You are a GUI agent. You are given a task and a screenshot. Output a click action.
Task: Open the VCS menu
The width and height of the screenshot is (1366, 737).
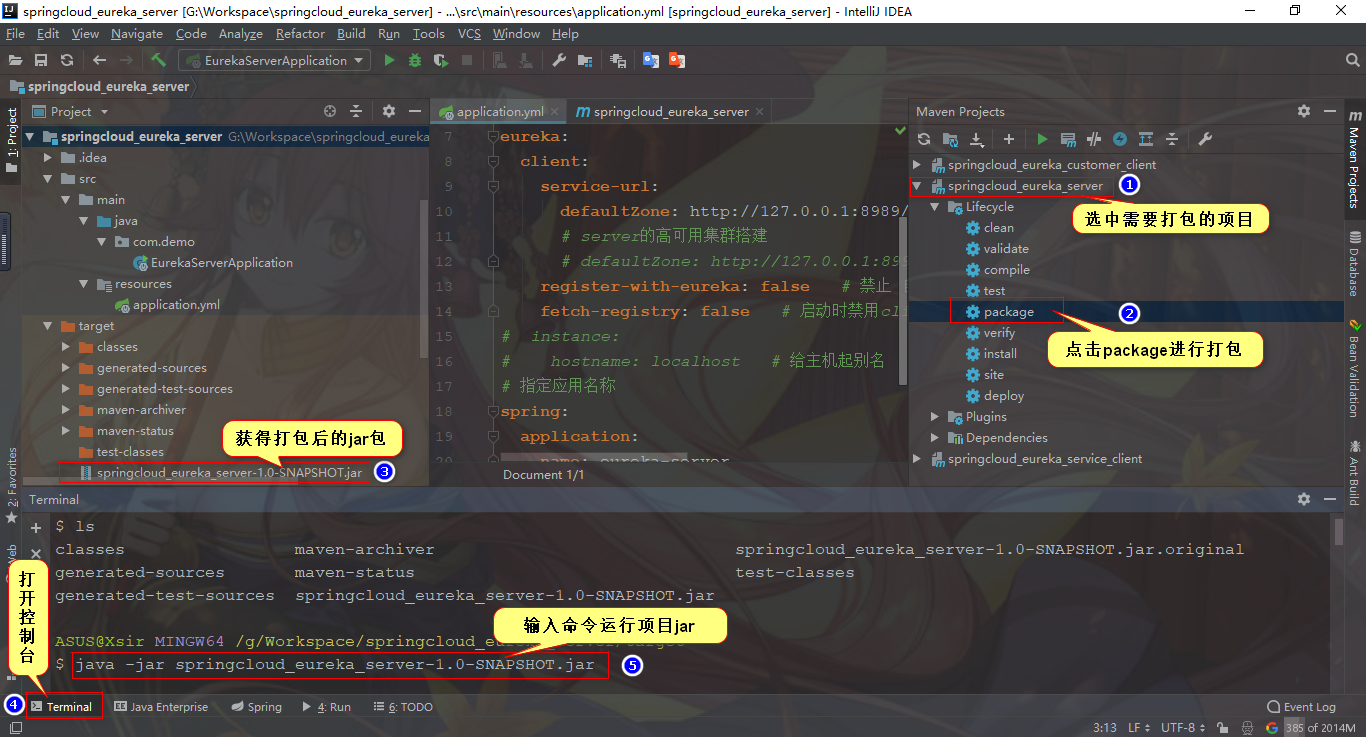click(469, 33)
